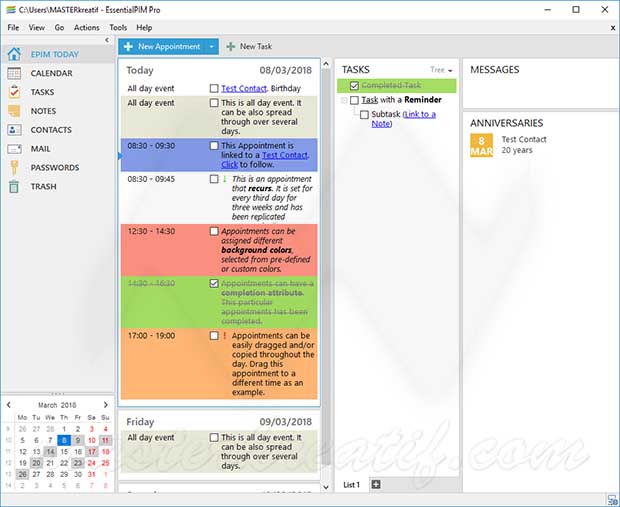The height and width of the screenshot is (507, 620).
Task: Open the Notes module icon
Action: pyautogui.click(x=14, y=111)
